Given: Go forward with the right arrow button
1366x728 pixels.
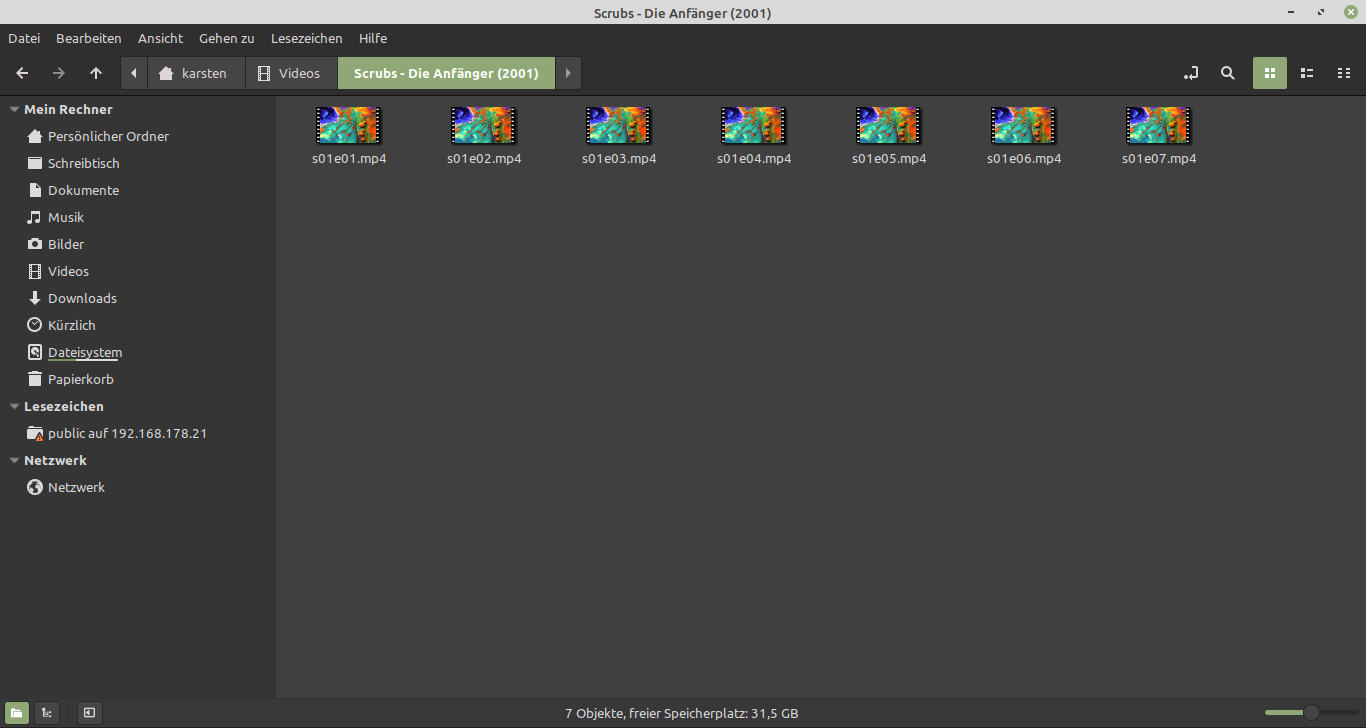Looking at the screenshot, I should (x=59, y=73).
